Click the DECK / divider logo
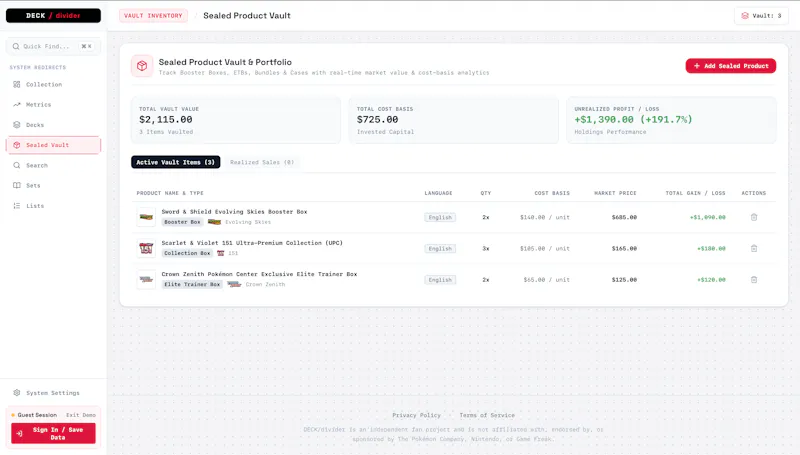 point(53,16)
